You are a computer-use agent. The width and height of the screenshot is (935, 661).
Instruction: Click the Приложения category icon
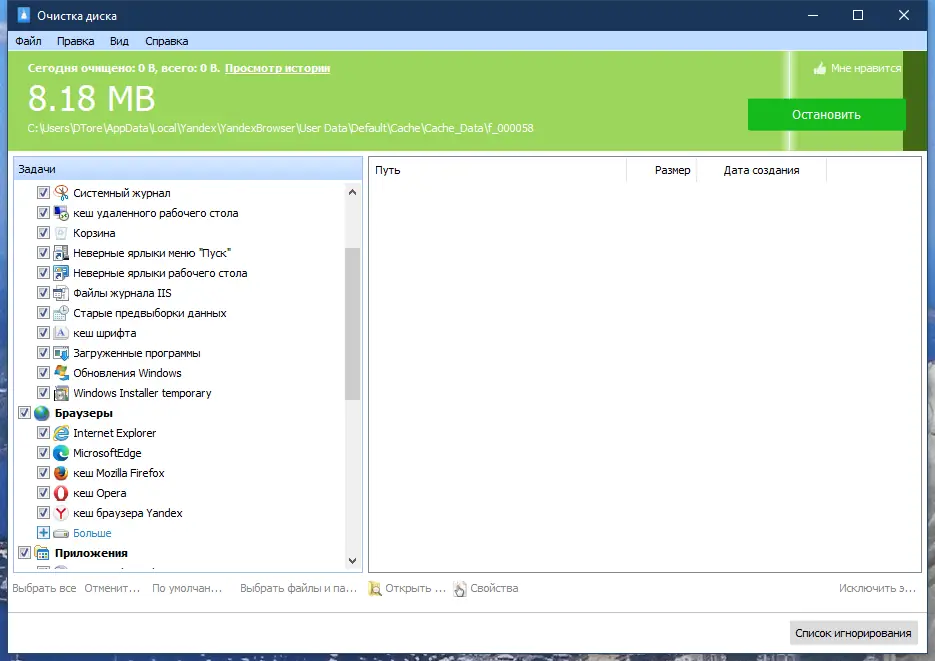click(x=42, y=553)
